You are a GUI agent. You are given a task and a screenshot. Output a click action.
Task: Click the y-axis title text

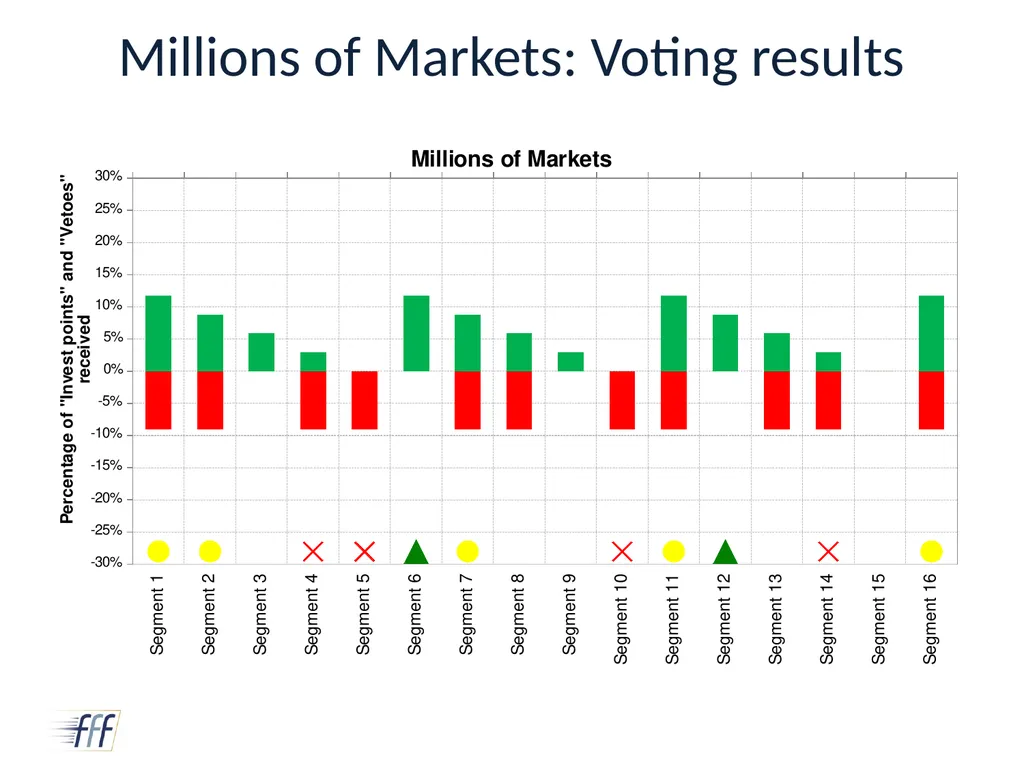tap(75, 349)
